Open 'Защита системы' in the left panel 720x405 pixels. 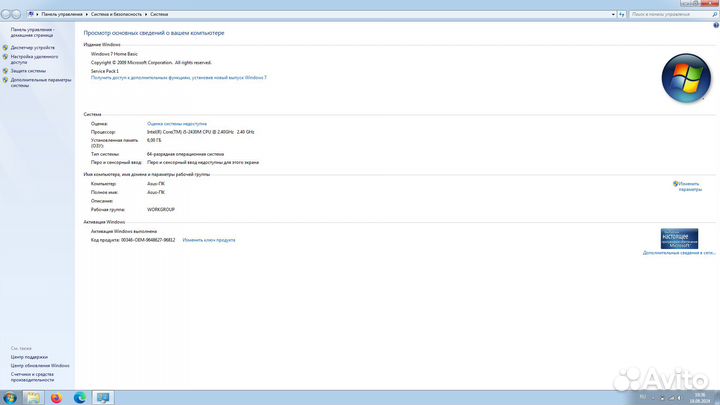(29, 71)
